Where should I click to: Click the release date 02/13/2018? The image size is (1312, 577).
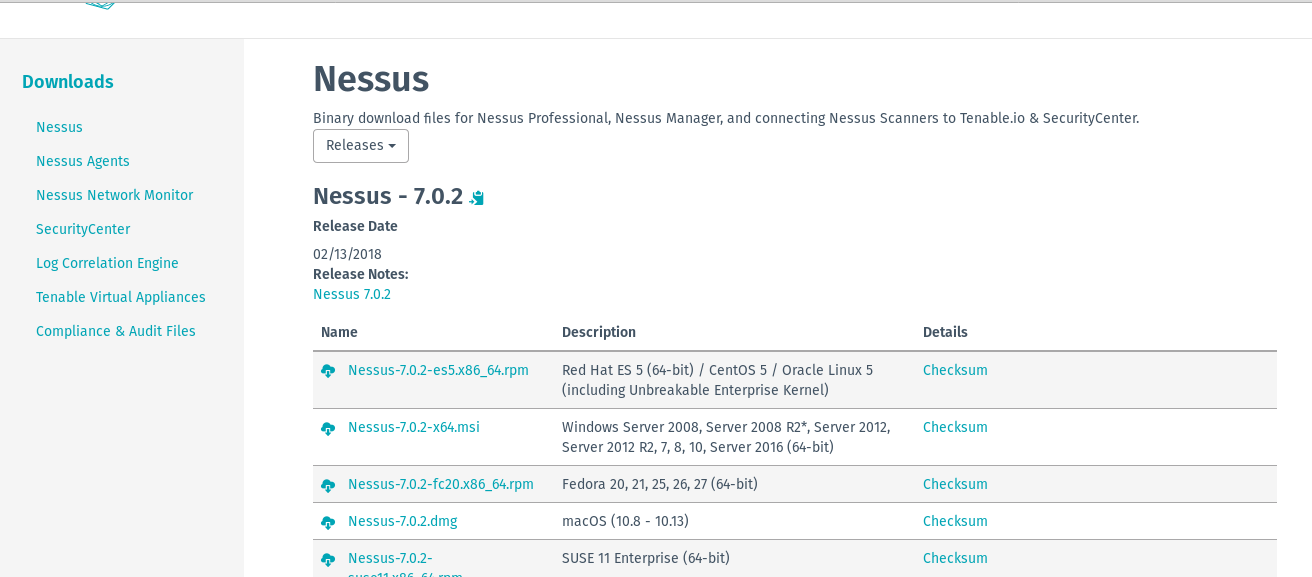[347, 254]
